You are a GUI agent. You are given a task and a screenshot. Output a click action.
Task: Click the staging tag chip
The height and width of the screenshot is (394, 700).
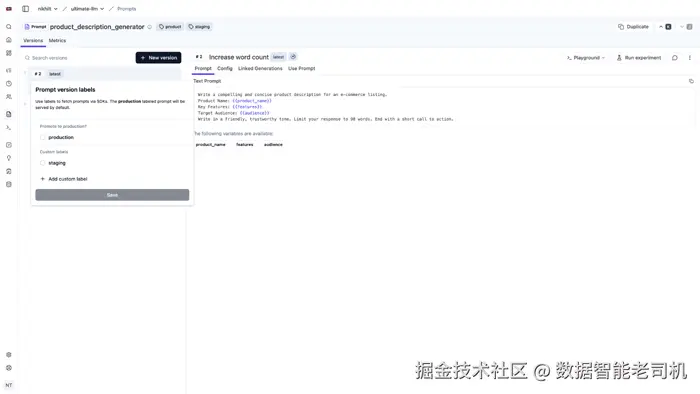[x=199, y=27]
